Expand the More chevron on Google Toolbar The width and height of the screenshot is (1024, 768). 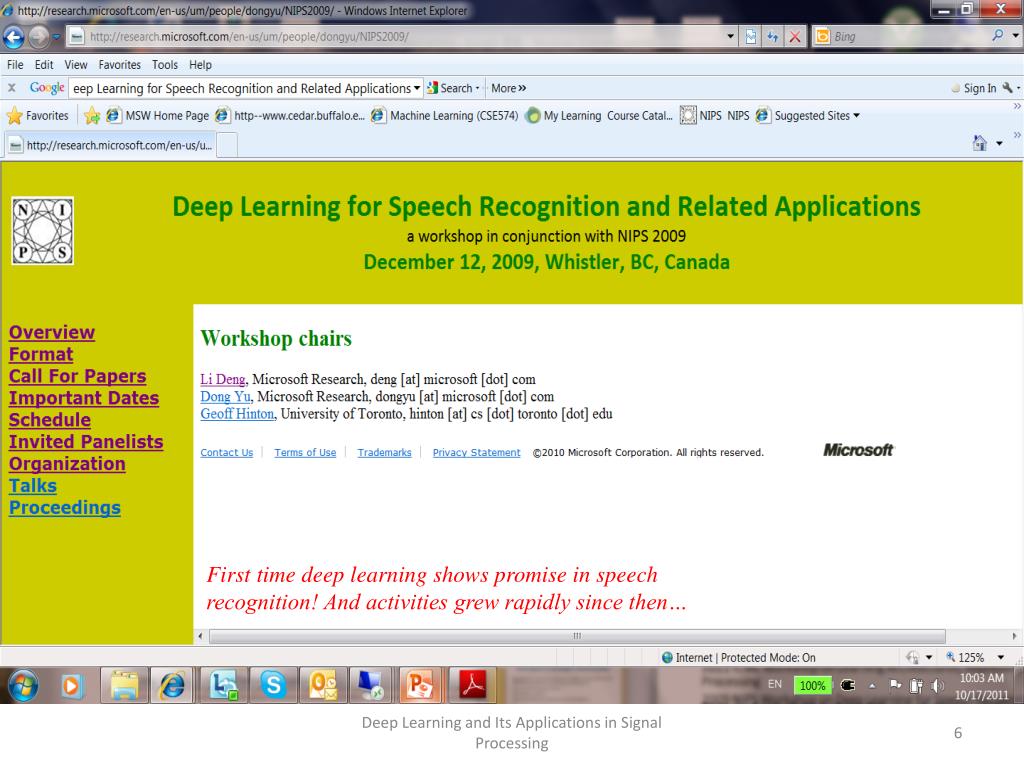click(x=509, y=88)
